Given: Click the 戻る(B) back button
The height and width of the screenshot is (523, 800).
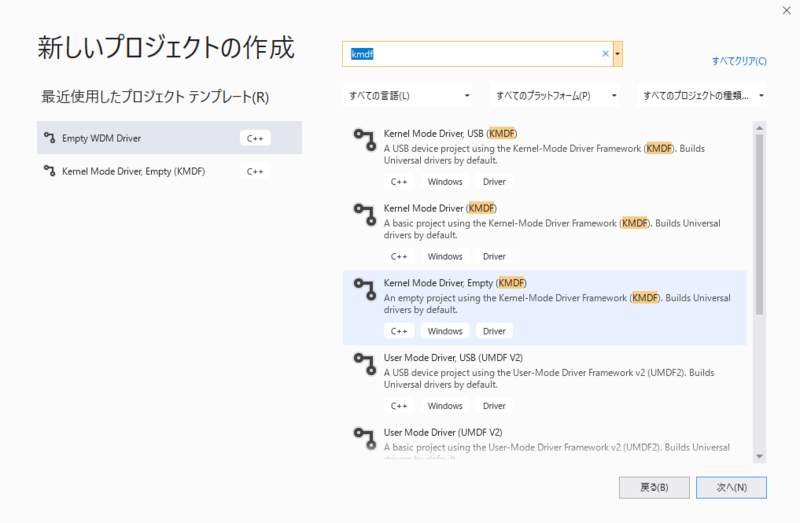Looking at the screenshot, I should (x=654, y=487).
